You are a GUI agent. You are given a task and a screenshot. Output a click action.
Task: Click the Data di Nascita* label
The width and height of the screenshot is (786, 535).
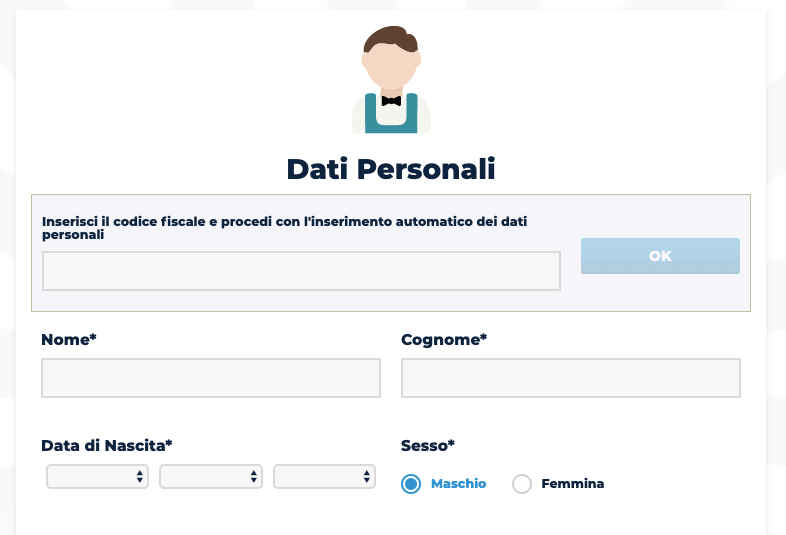click(x=107, y=445)
